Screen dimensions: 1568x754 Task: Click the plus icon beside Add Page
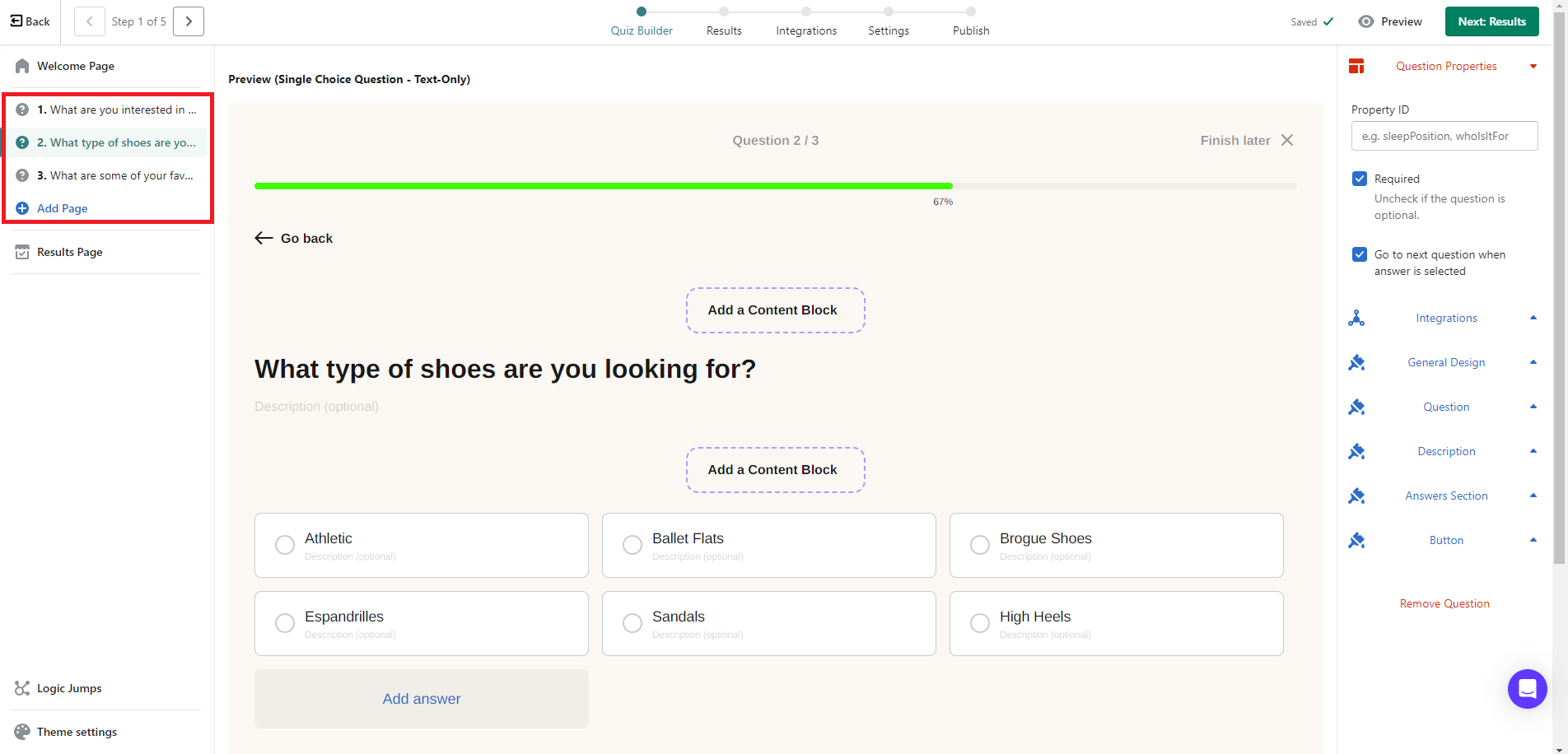[22, 208]
